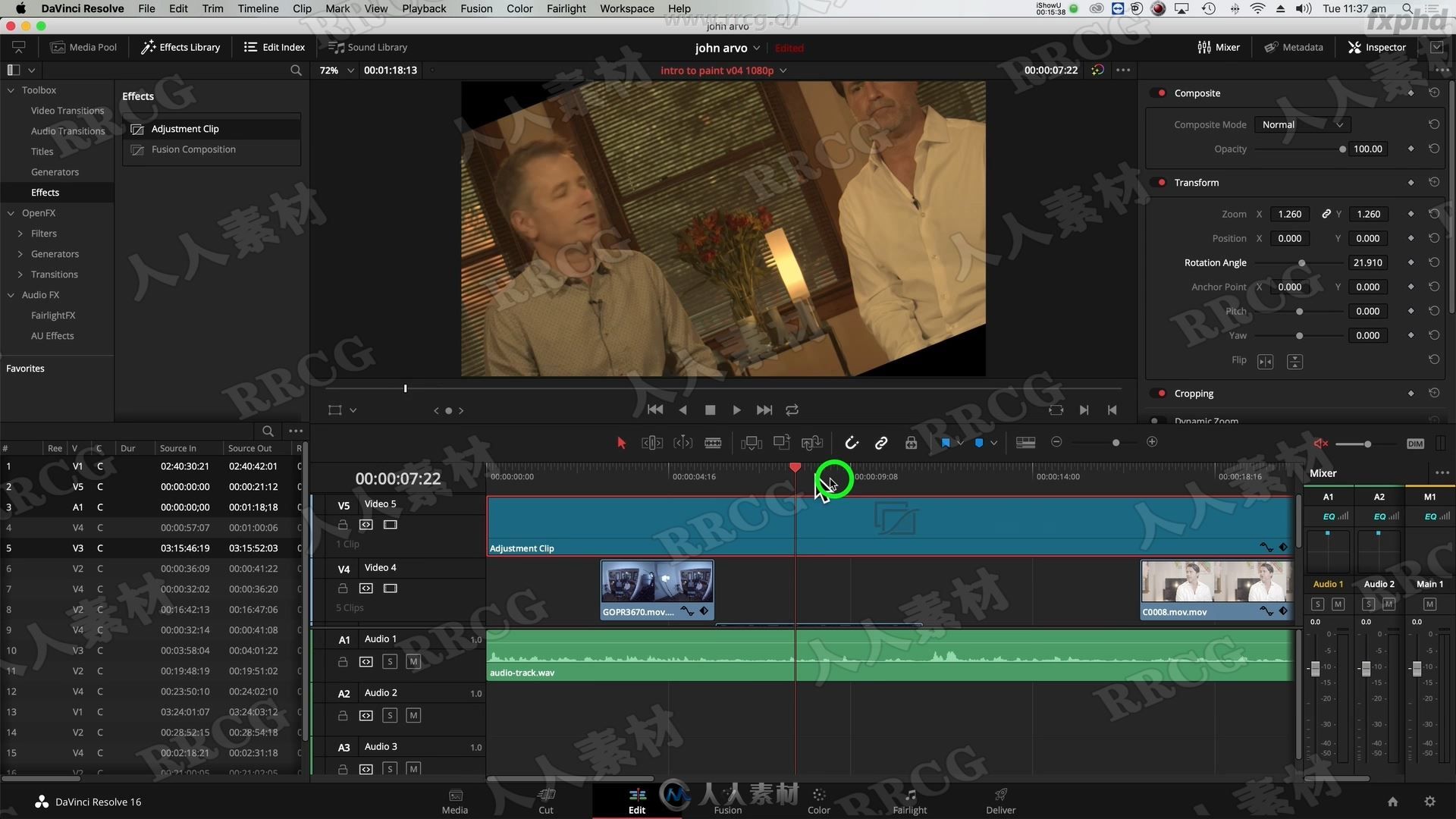Viewport: 1456px width, 819px height.
Task: Play the timeline forward
Action: [x=736, y=410]
